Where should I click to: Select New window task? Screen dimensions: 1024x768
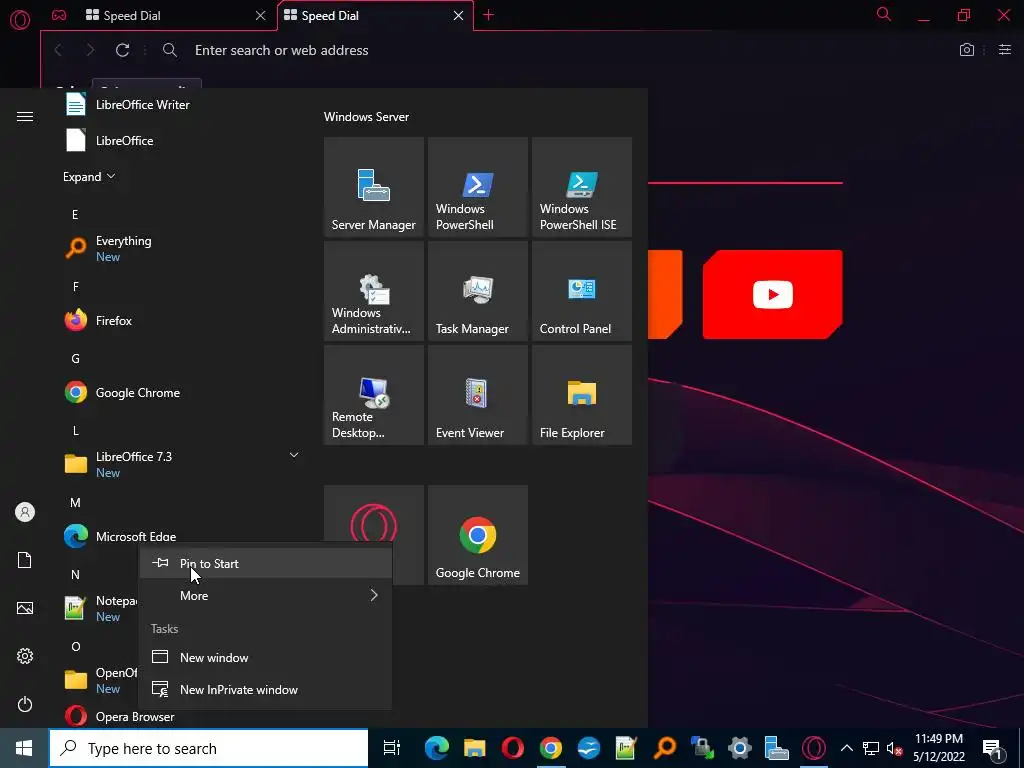(x=266, y=658)
